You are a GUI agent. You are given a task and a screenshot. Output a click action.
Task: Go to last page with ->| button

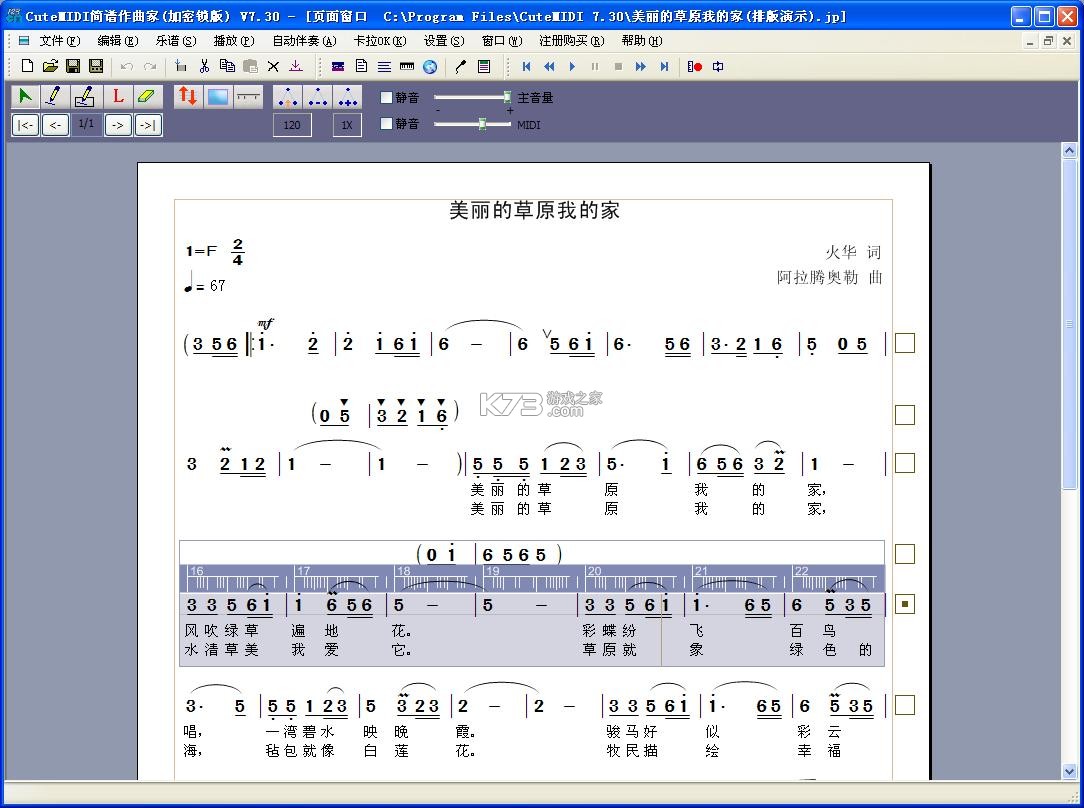149,125
